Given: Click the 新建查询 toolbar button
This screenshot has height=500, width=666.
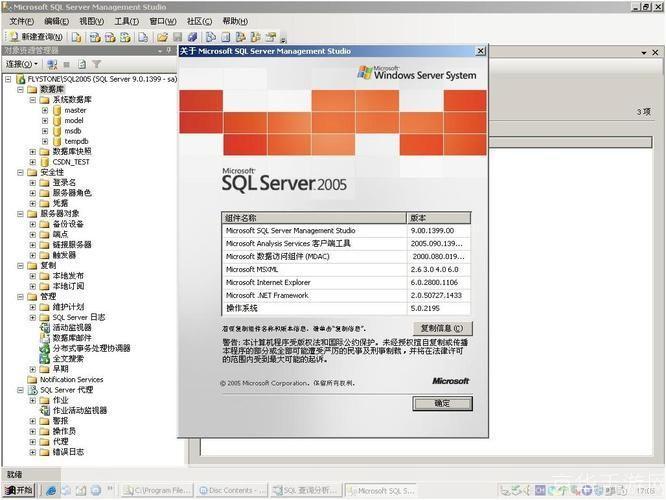Looking at the screenshot, I should pos(36,37).
